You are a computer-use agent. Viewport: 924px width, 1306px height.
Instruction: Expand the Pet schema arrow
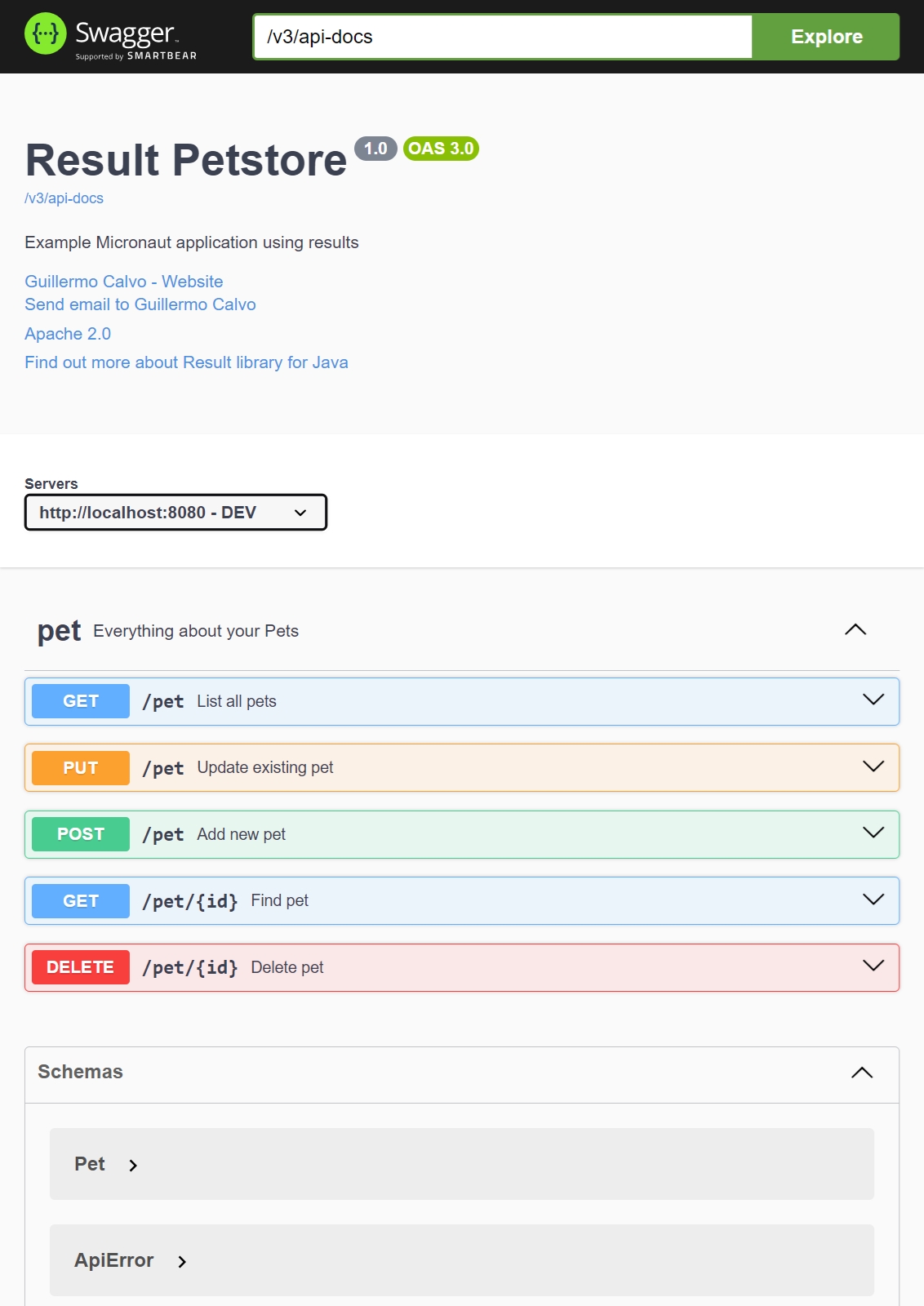coord(133,1166)
